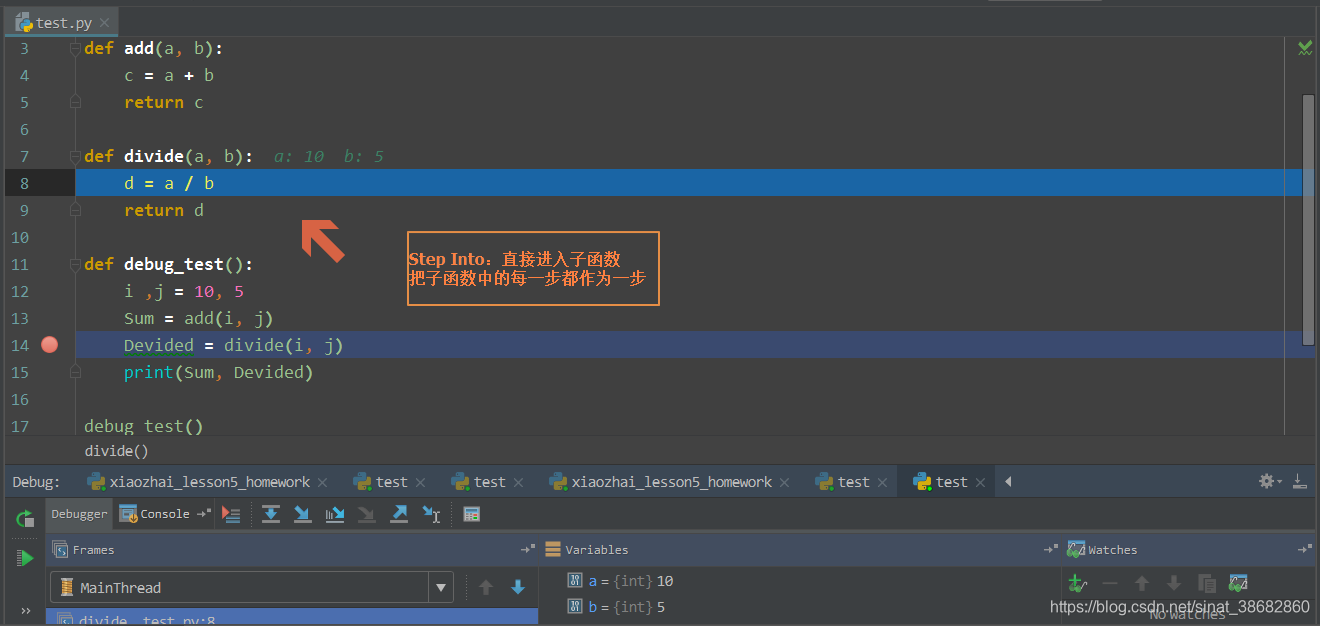Switch to the test.py editor tab
1320x626 pixels.
coord(61,22)
